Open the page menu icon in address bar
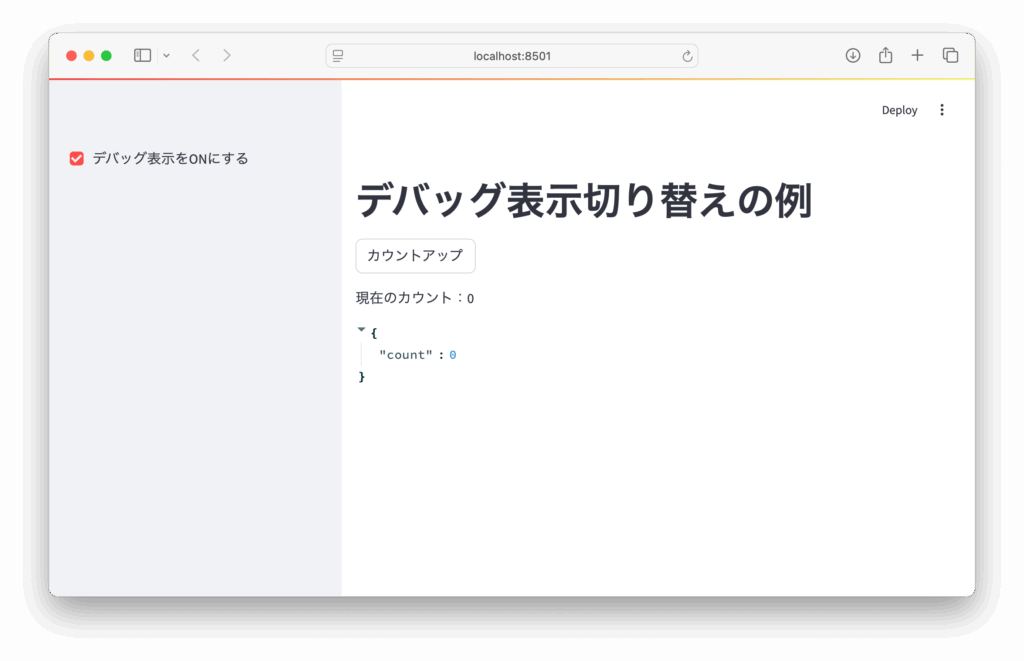Image resolution: width=1024 pixels, height=661 pixels. 338,56
